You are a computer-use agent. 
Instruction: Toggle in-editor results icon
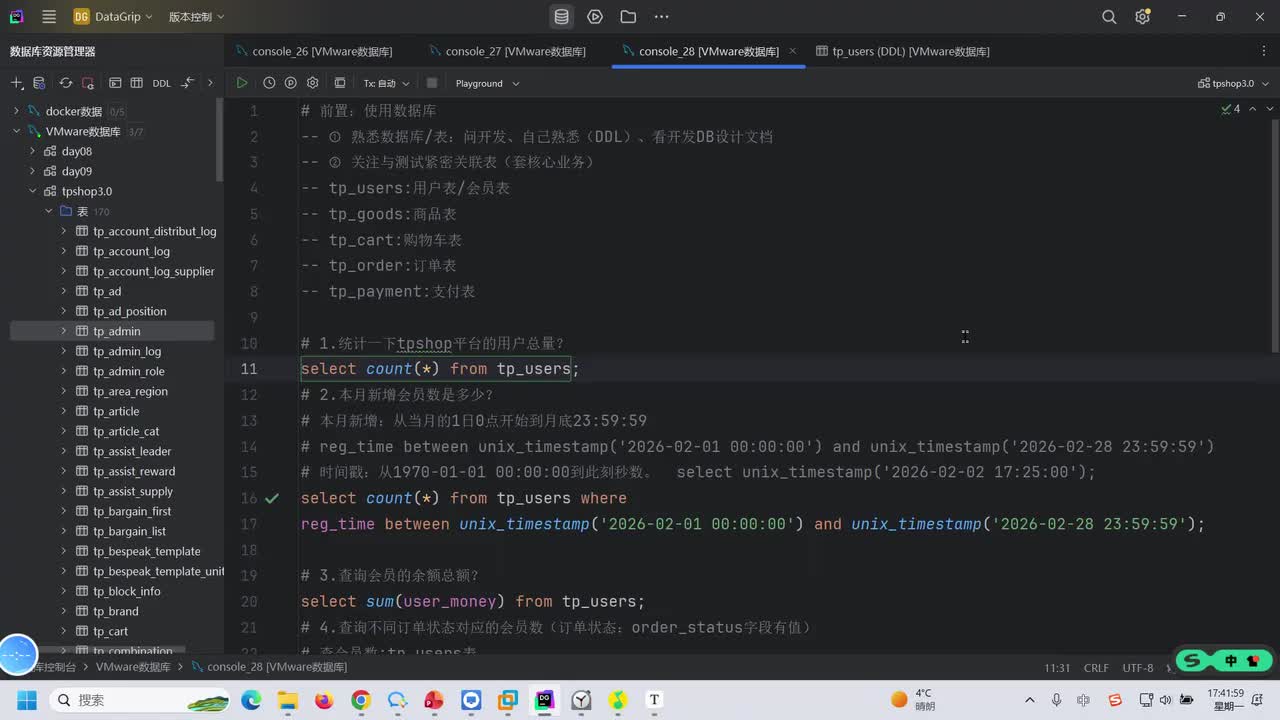[340, 83]
